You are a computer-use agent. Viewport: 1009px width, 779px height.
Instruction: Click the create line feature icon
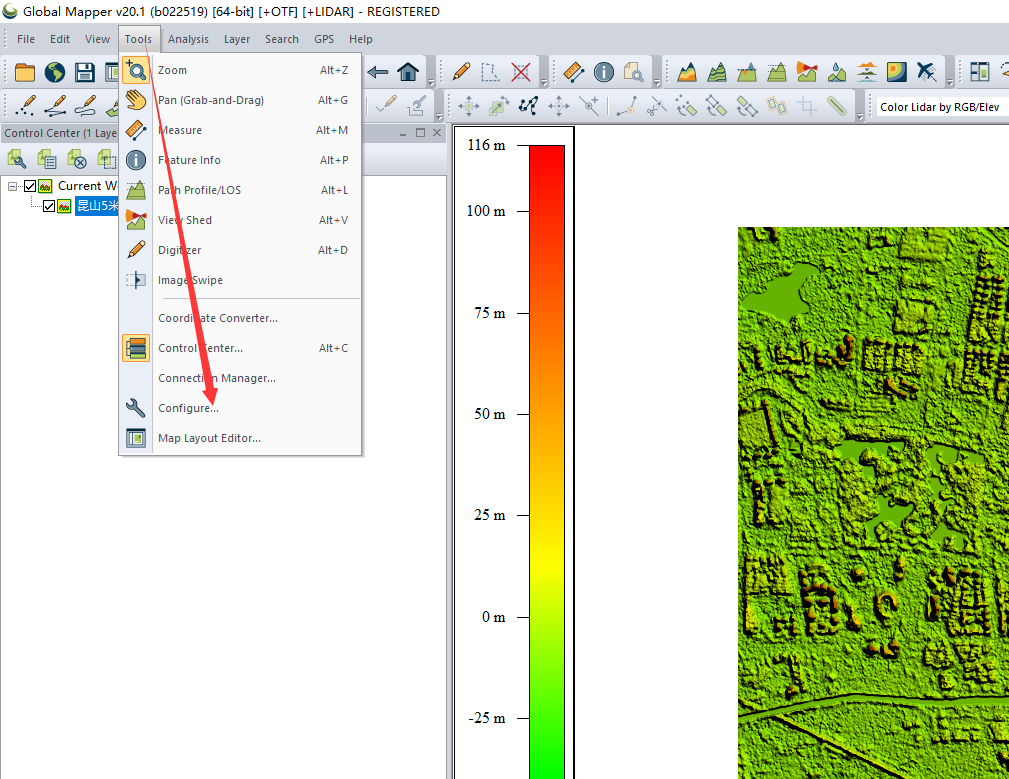[55, 105]
